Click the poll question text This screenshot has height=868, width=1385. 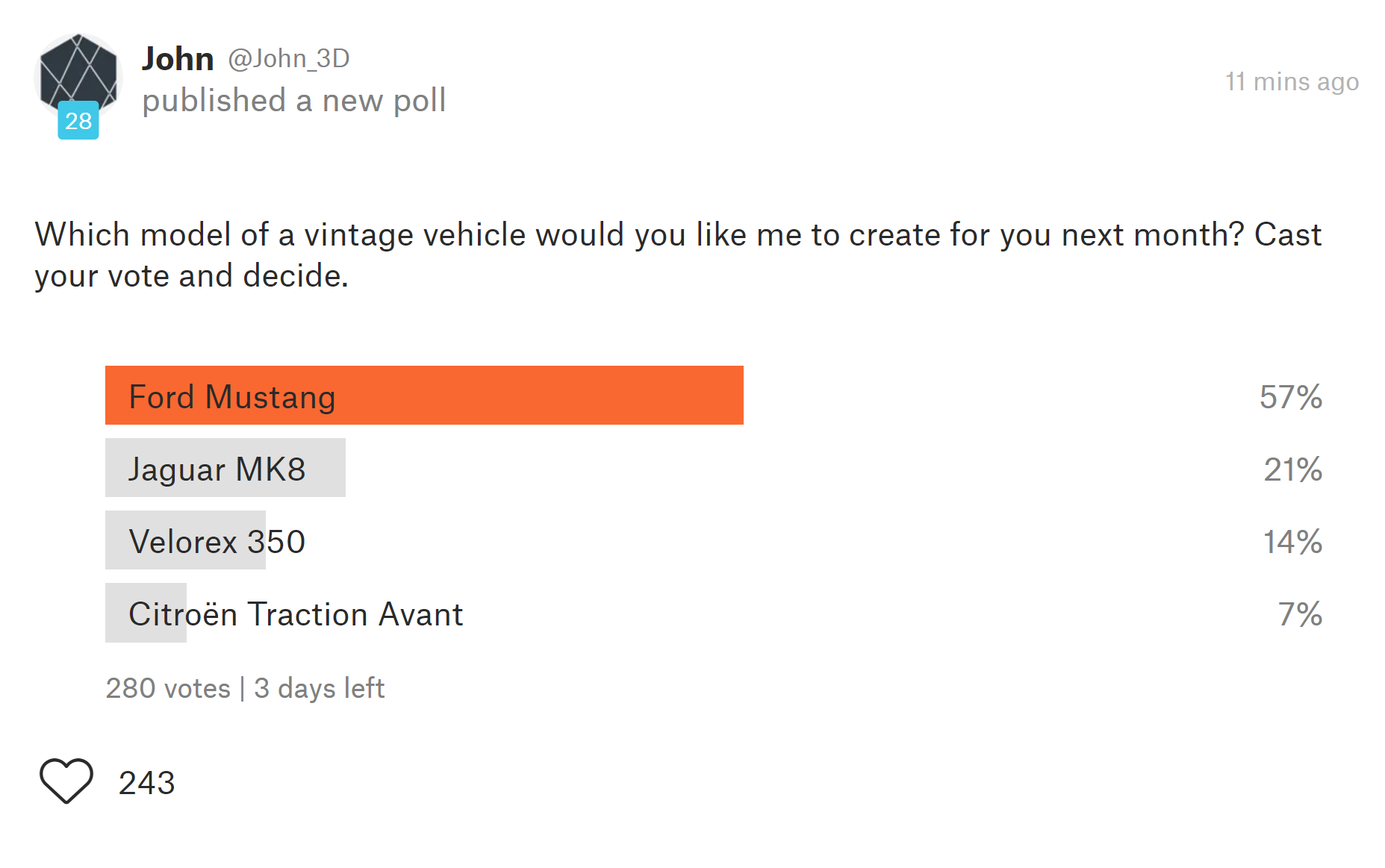[678, 255]
